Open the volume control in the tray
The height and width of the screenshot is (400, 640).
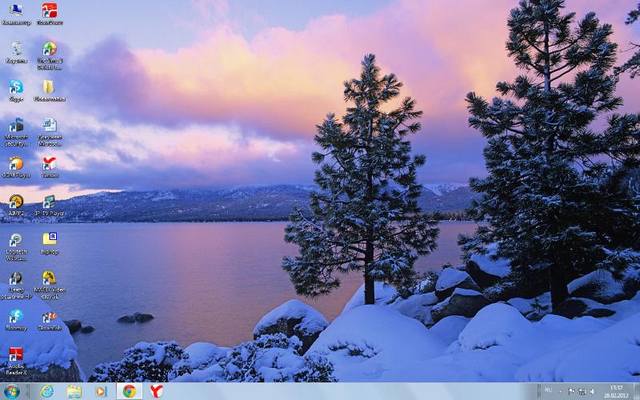tap(593, 391)
